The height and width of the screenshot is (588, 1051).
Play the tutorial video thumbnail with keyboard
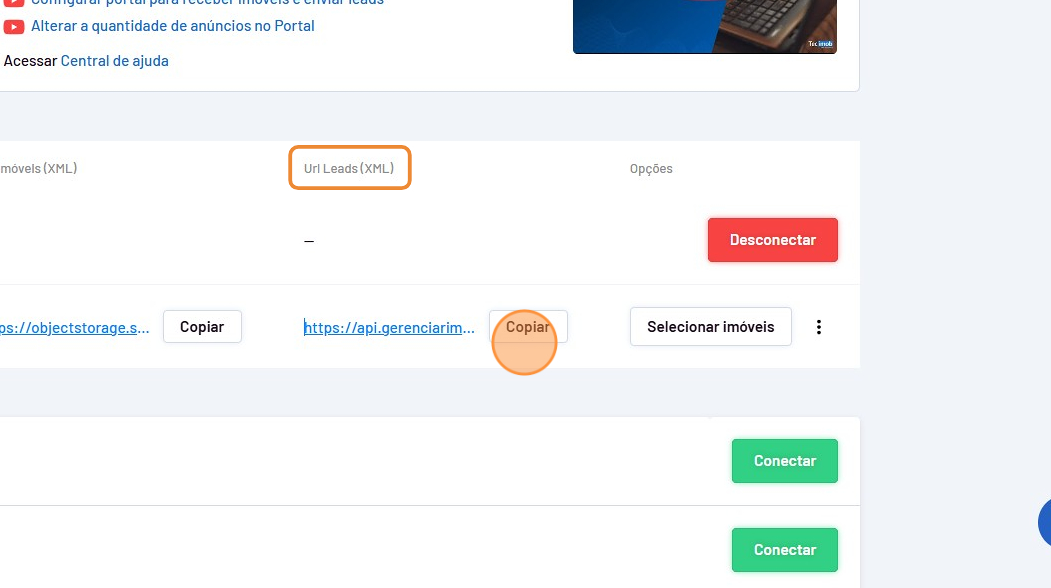pos(704,25)
